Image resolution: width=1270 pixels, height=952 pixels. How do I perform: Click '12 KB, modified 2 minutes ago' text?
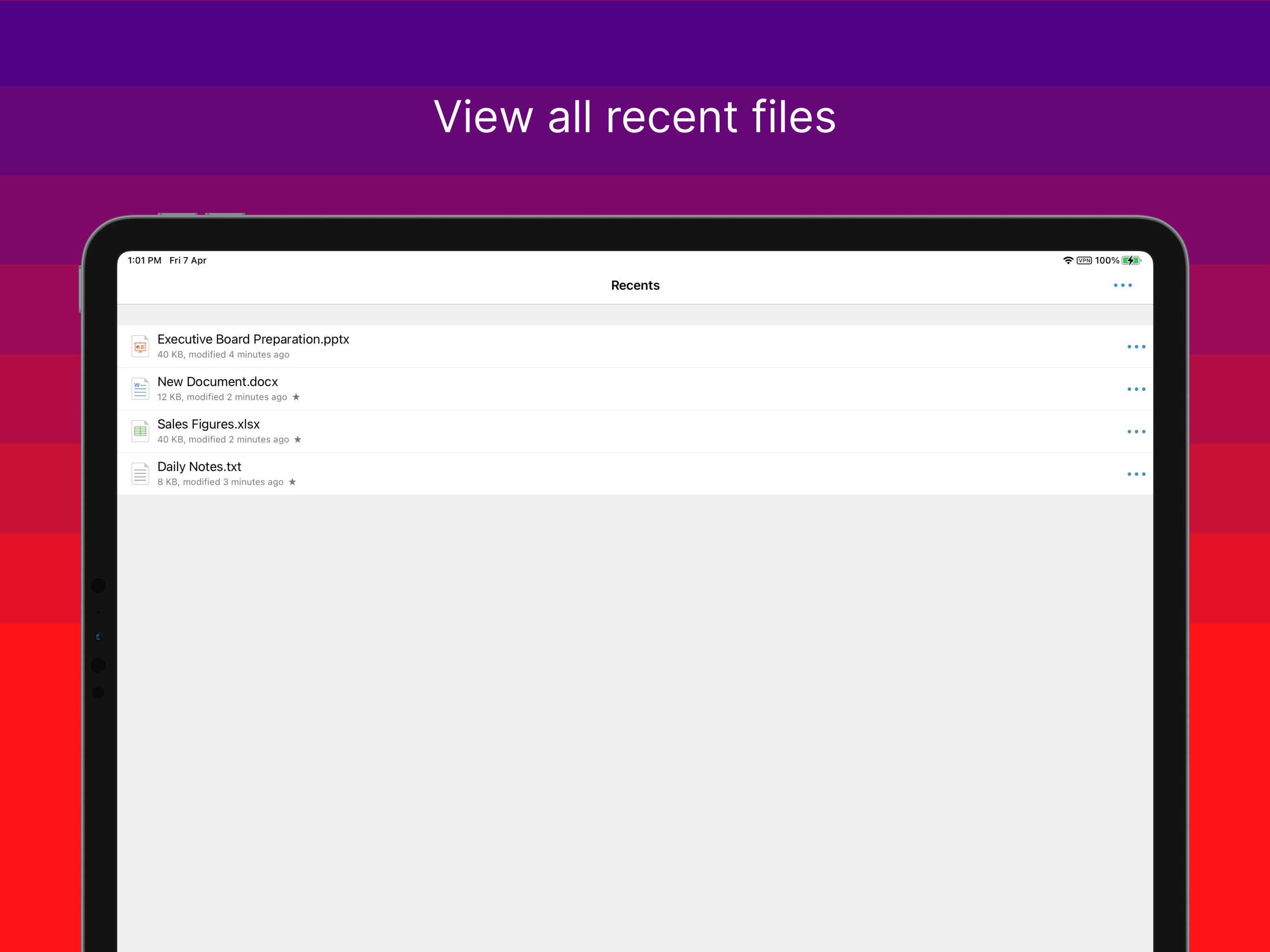(222, 397)
